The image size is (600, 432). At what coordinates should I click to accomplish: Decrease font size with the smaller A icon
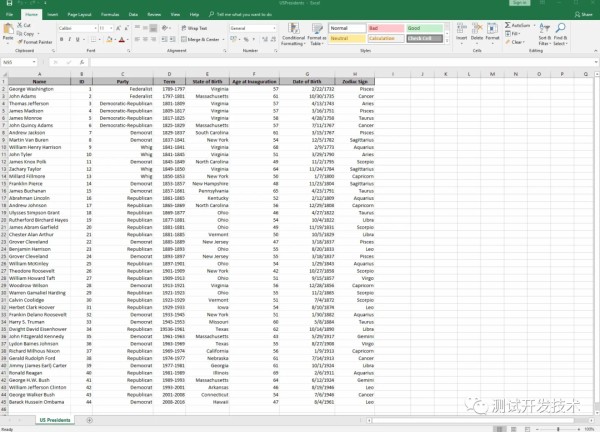(x=126, y=28)
